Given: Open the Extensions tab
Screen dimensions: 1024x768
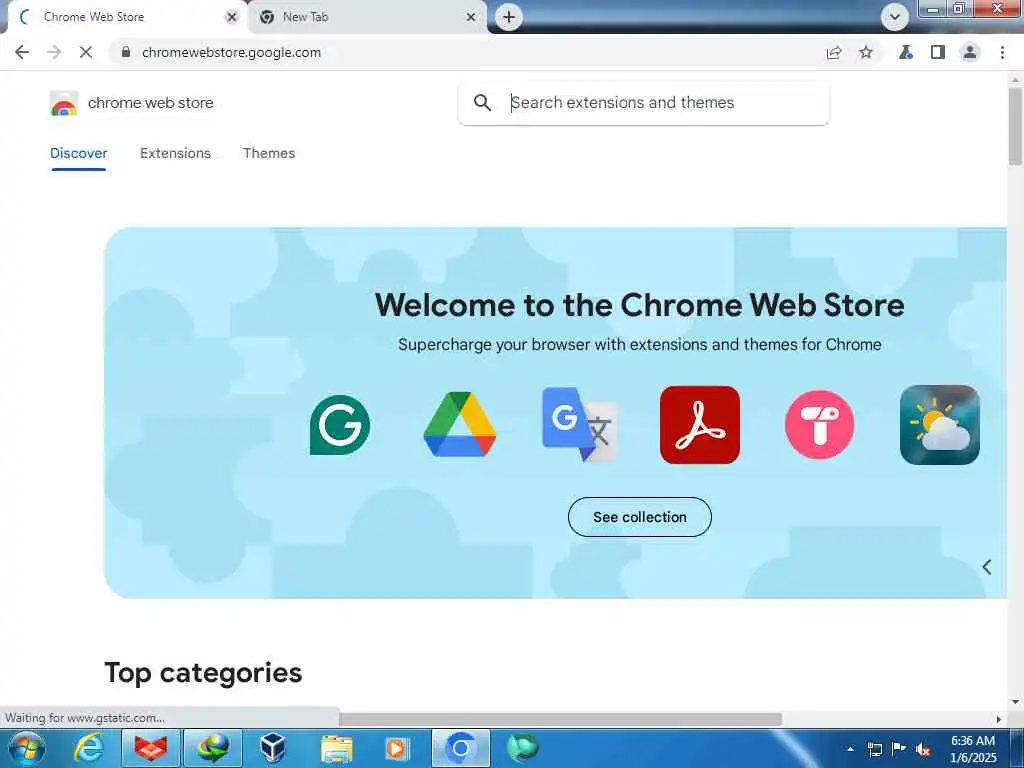Looking at the screenshot, I should click(175, 153).
